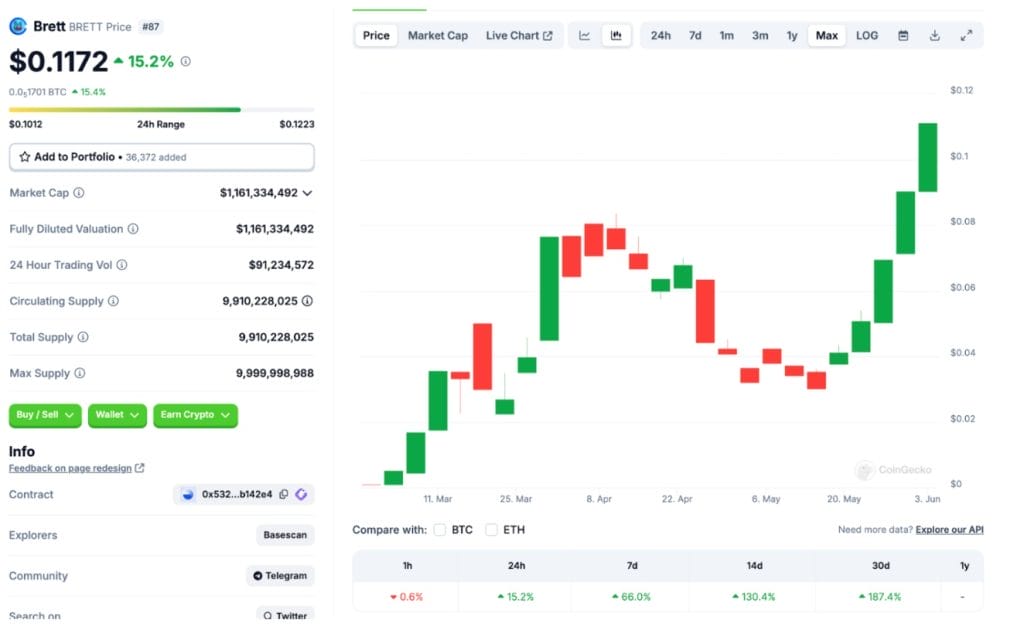1024x637 pixels.
Task: Toggle LOG scale on chart
Action: coord(867,36)
